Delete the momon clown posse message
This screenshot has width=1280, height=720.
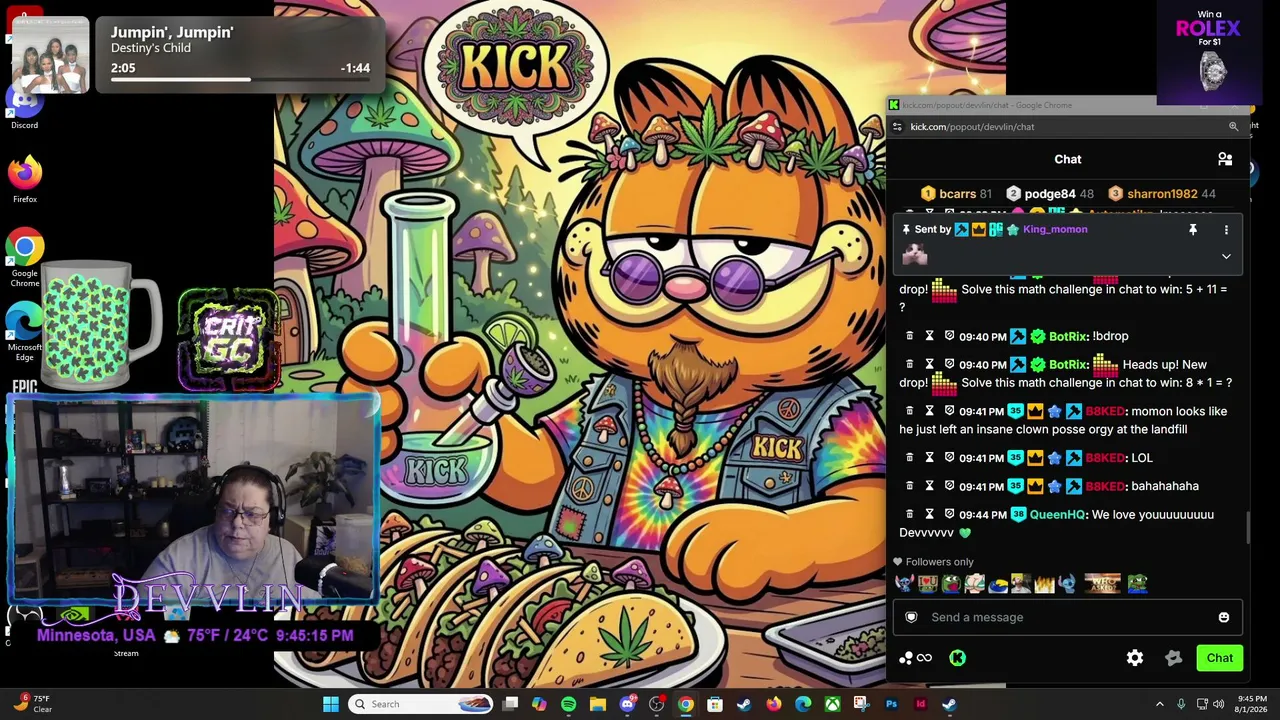click(x=909, y=411)
